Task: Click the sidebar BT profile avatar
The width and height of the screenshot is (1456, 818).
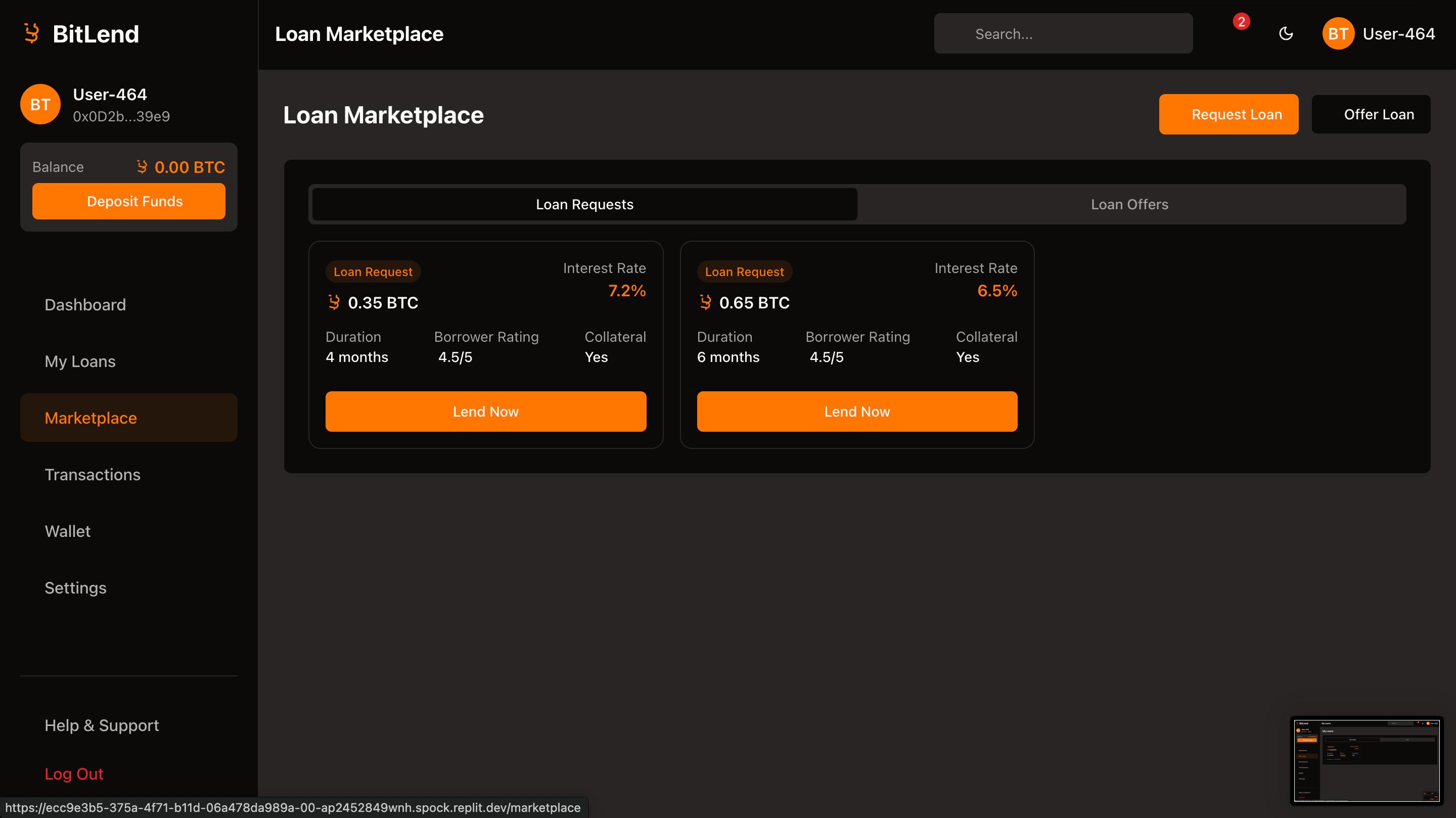Action: pyautogui.click(x=40, y=105)
